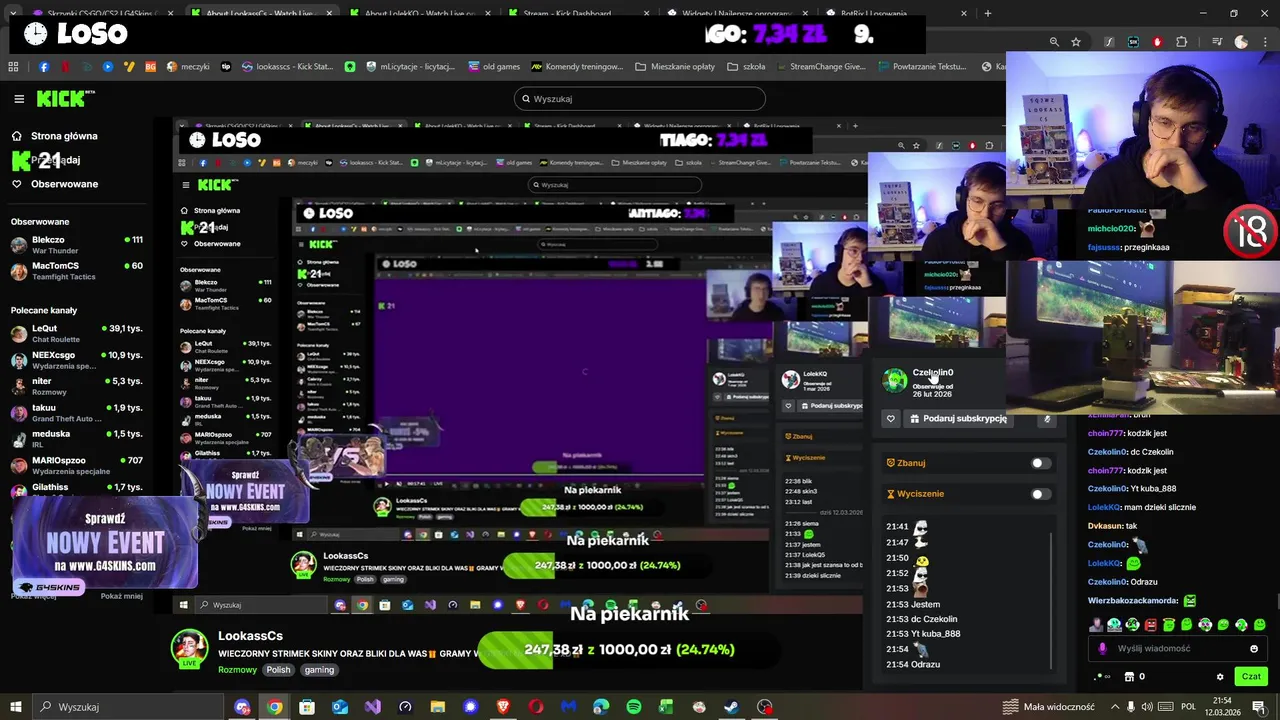Screen dimensions: 1280x720
Task: Click the heart follow button in Czekolin0 panel
Action: (891, 419)
